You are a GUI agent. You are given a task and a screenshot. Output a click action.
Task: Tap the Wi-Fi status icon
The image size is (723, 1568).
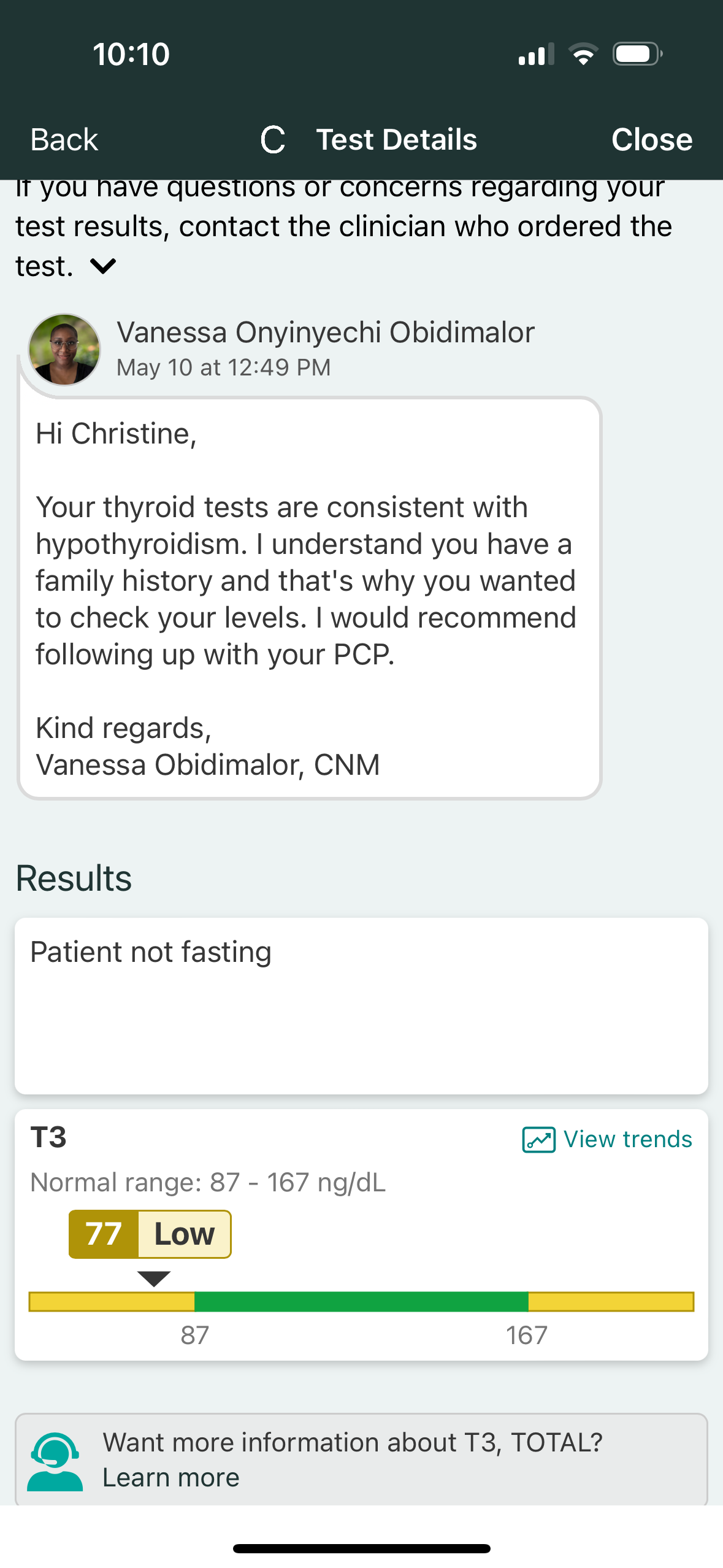click(x=583, y=54)
